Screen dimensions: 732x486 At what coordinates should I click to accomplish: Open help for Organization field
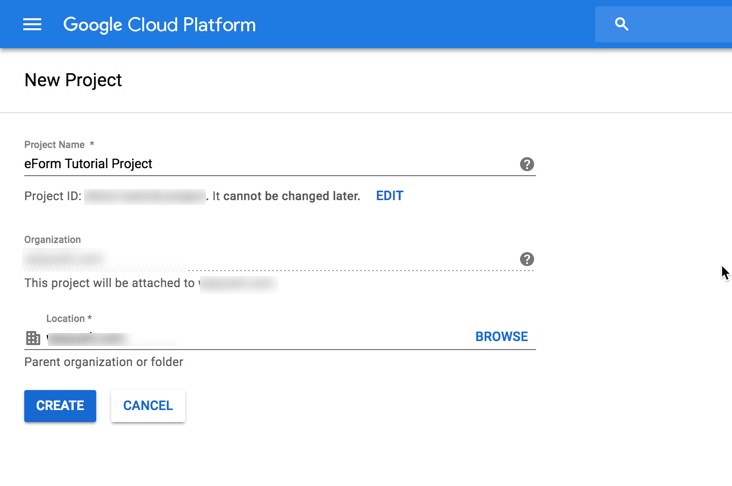(527, 259)
